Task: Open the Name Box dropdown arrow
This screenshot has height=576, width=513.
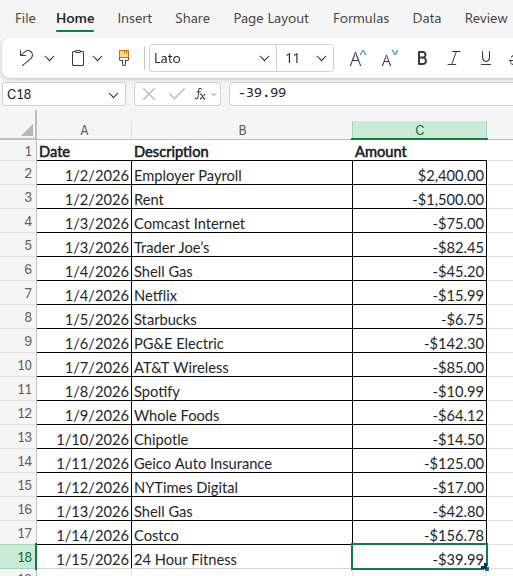Action: coord(114,96)
